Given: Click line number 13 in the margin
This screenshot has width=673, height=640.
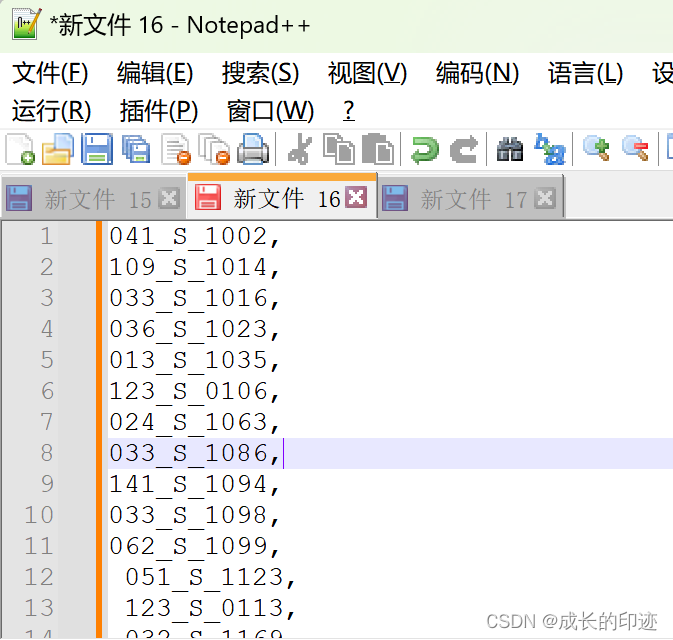Looking at the screenshot, I should [x=39, y=608].
